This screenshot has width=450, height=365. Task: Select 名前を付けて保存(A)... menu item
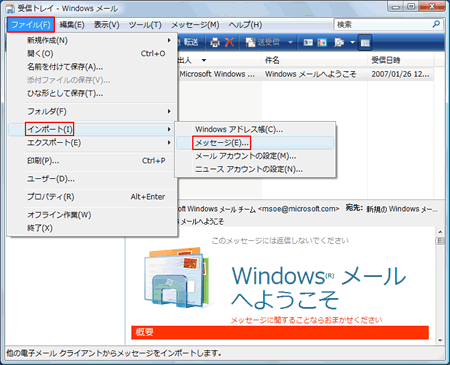92,67
